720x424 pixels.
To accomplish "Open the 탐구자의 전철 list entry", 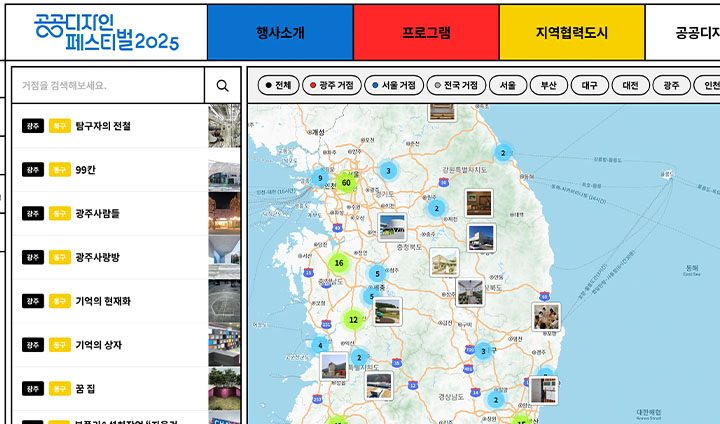I will [x=126, y=126].
